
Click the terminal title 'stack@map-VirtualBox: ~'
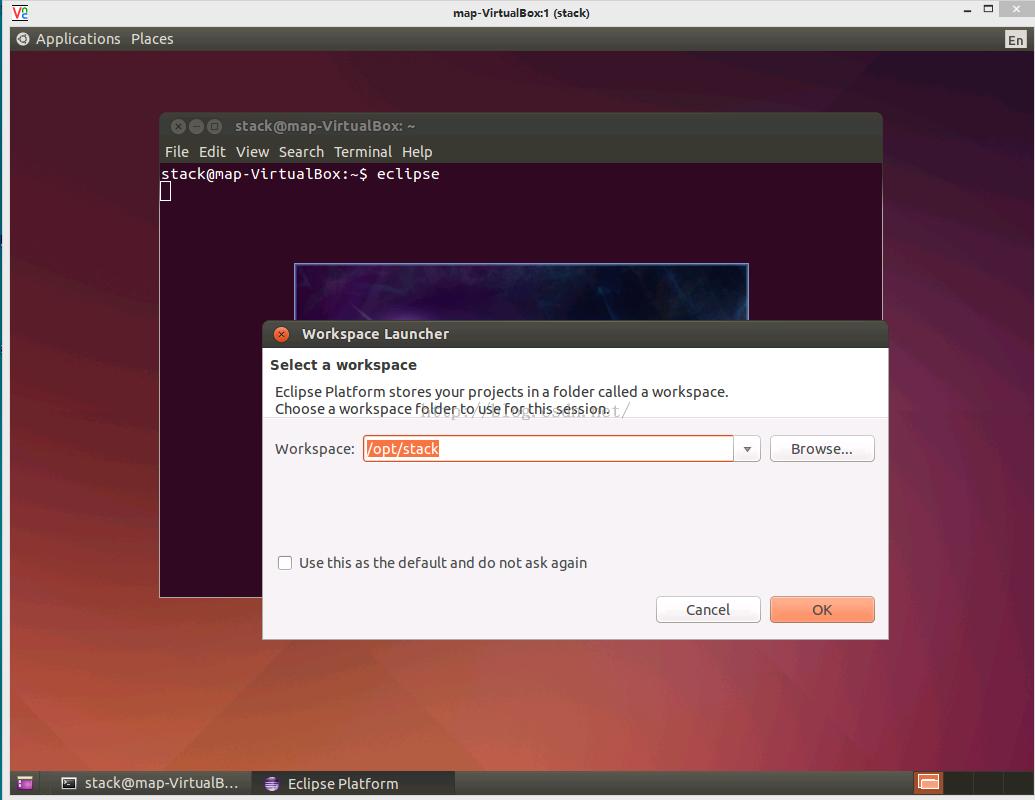pyautogui.click(x=325, y=126)
